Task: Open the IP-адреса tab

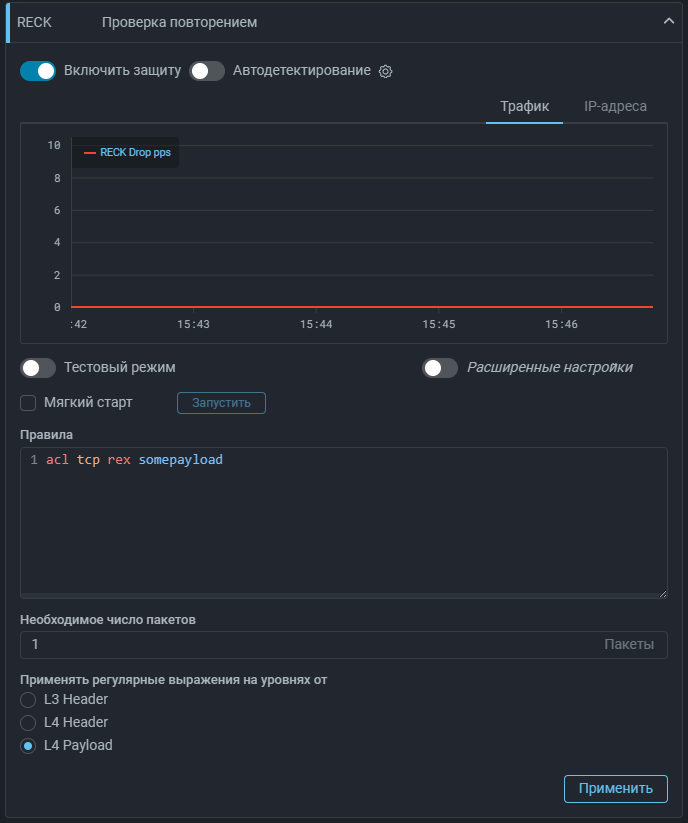Action: [615, 106]
